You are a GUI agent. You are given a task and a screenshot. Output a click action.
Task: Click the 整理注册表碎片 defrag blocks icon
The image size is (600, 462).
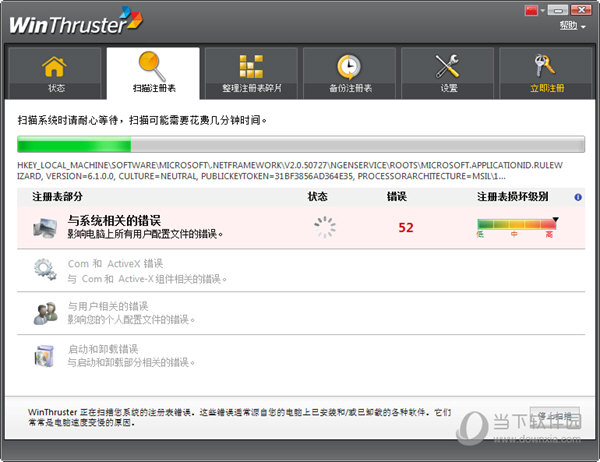[251, 66]
